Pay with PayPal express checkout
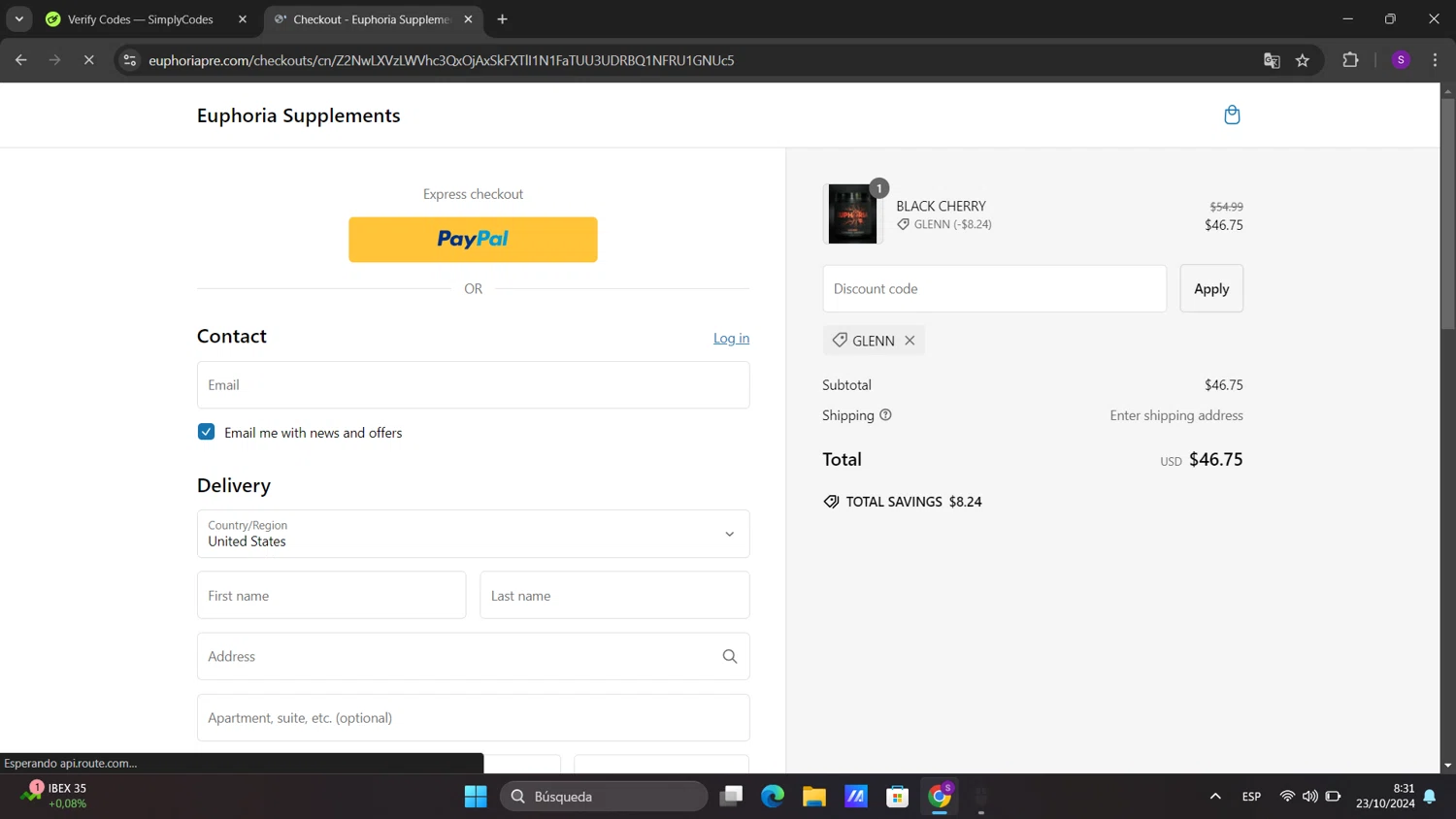Screen dimensions: 1456x819 [473, 240]
